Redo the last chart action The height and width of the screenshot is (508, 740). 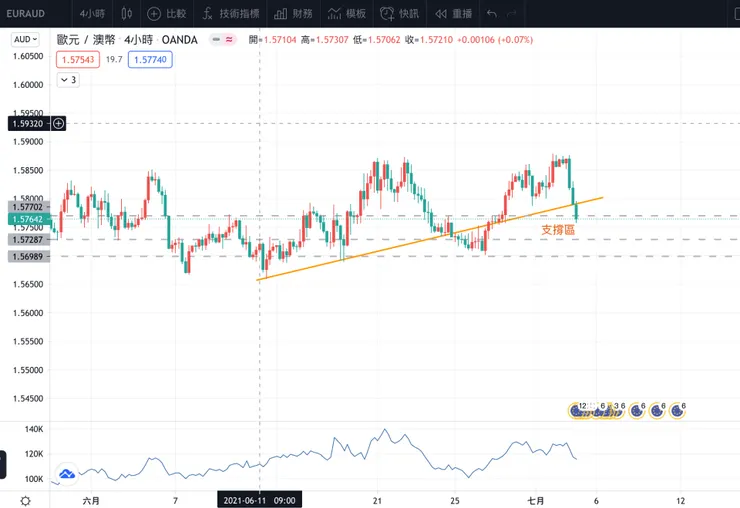coord(512,14)
